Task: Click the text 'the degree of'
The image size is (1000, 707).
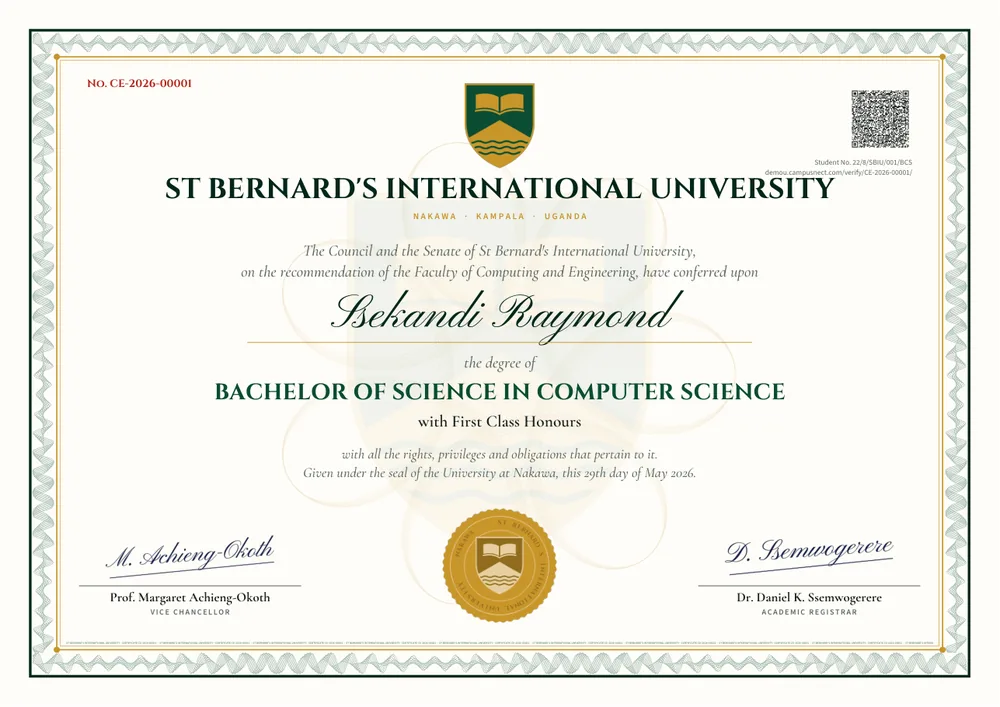Action: [x=499, y=363]
